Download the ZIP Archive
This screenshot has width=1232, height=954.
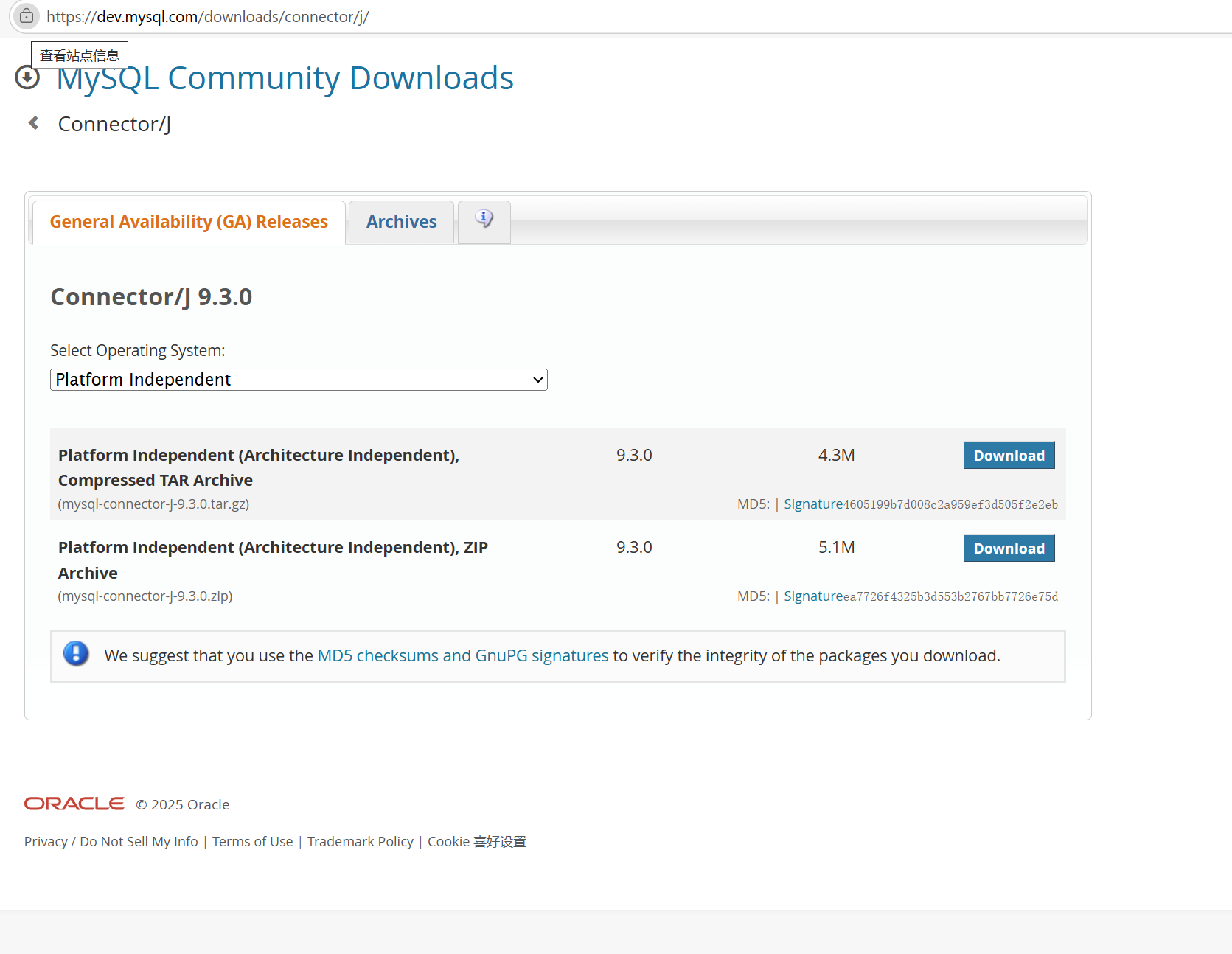(1009, 549)
